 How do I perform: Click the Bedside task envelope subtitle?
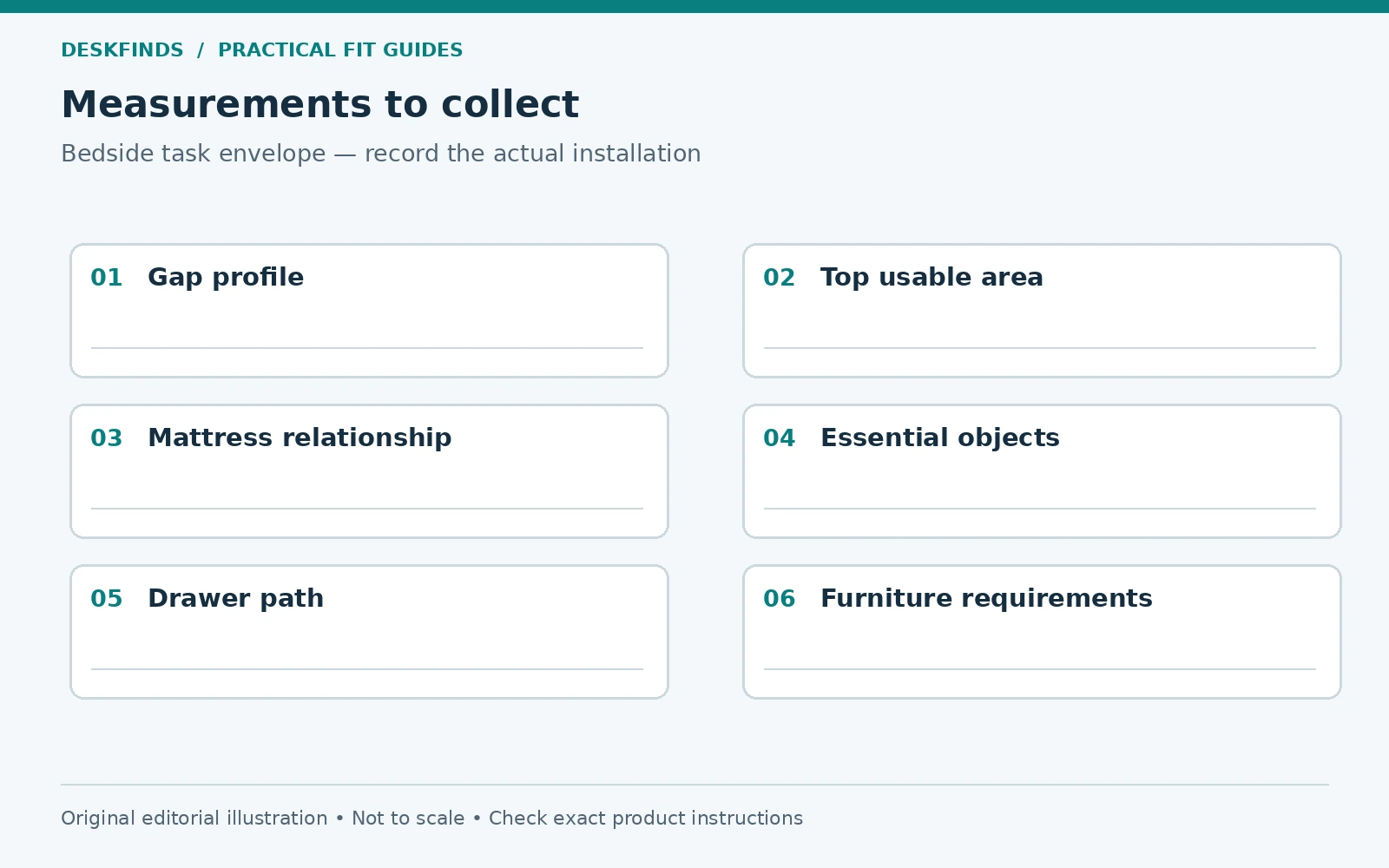(380, 154)
